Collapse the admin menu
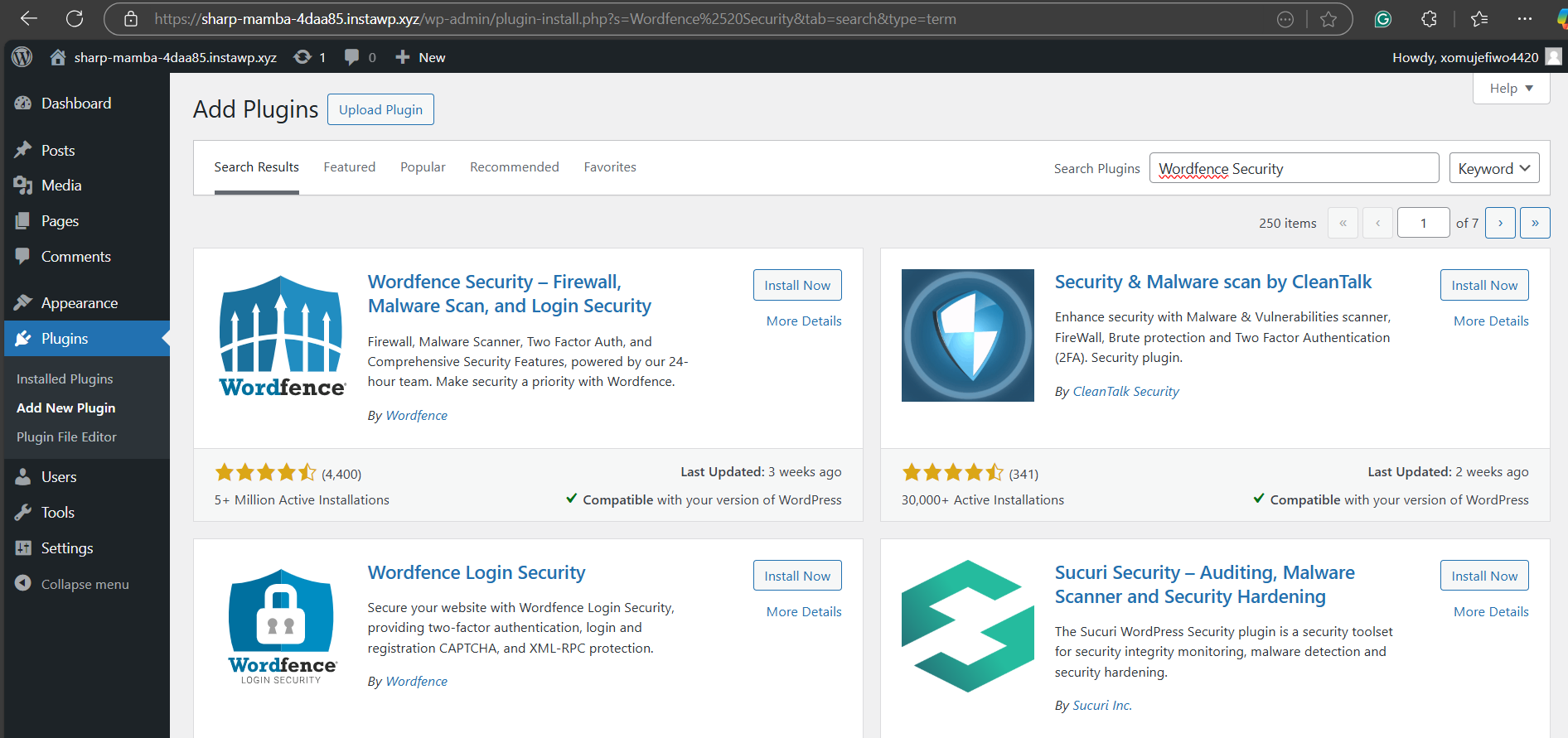 tap(72, 584)
